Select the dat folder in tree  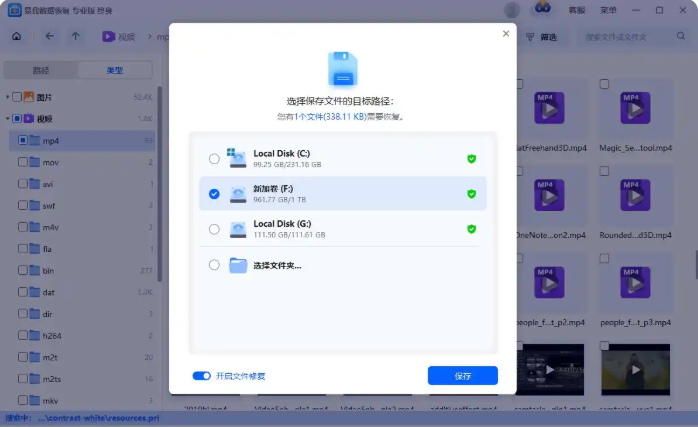82,292
